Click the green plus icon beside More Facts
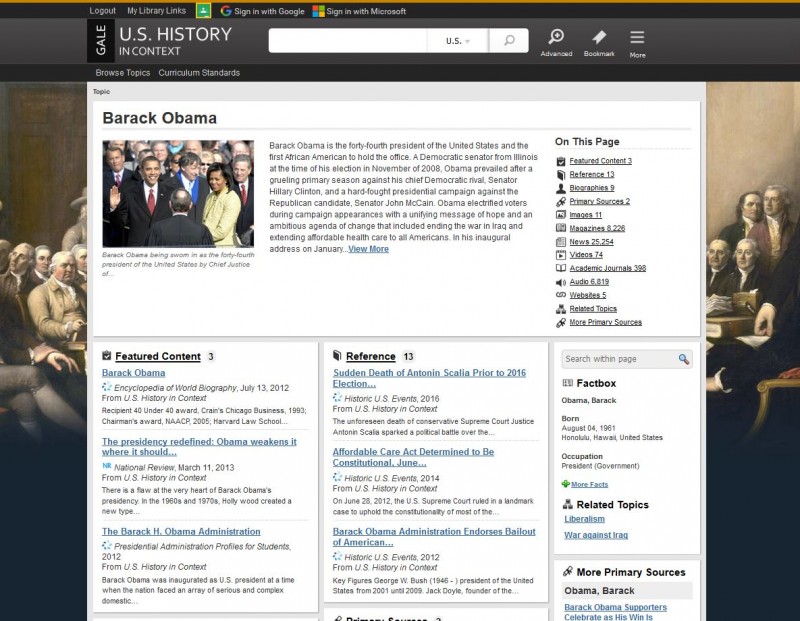This screenshot has width=800, height=621. (x=565, y=484)
